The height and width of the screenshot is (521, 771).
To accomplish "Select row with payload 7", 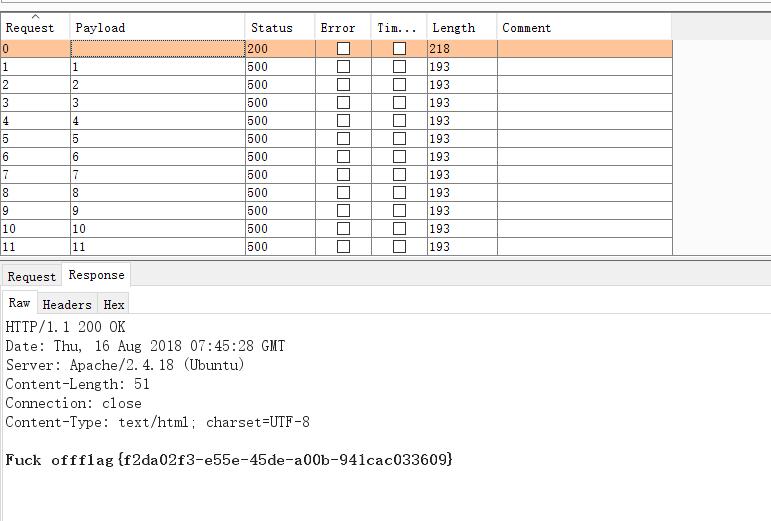I will coord(150,175).
